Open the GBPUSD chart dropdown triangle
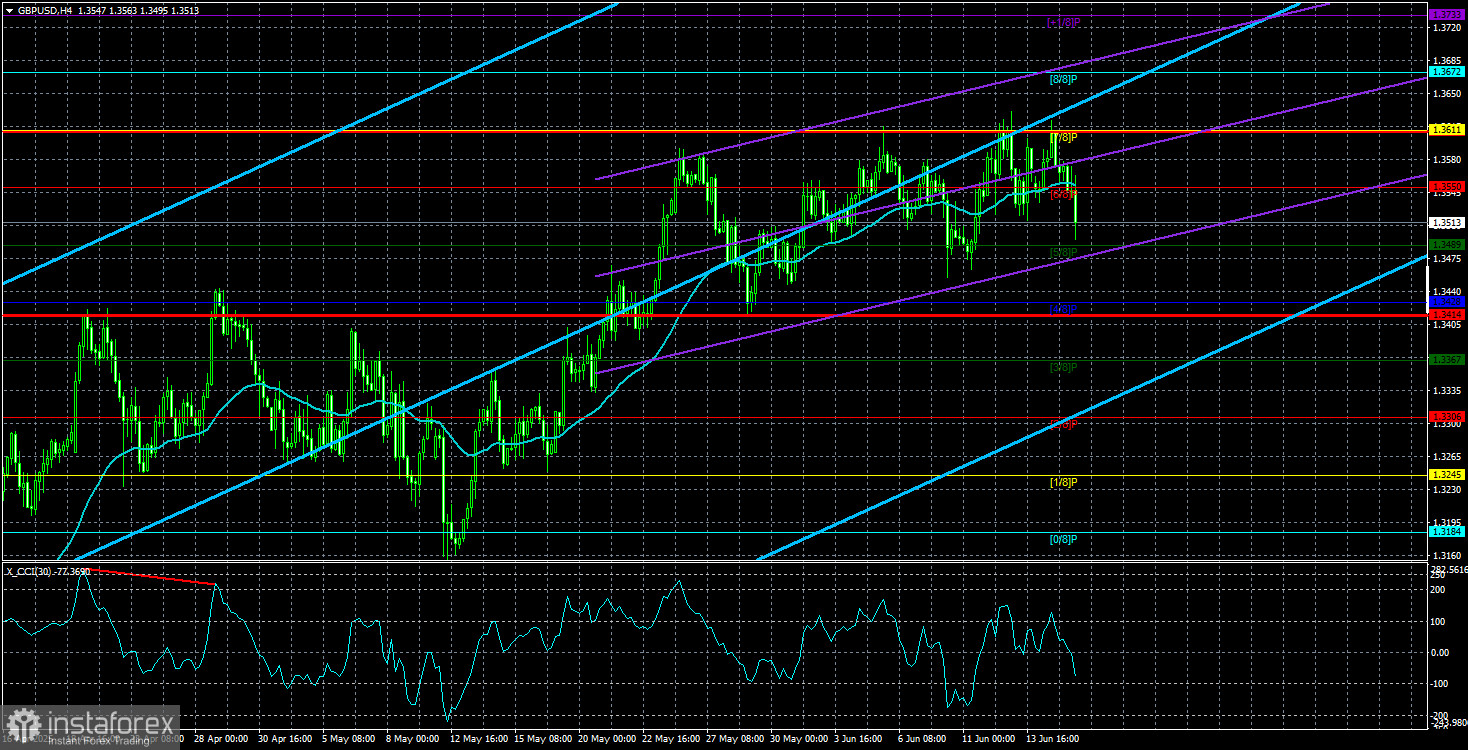The width and height of the screenshot is (1468, 750). point(8,10)
